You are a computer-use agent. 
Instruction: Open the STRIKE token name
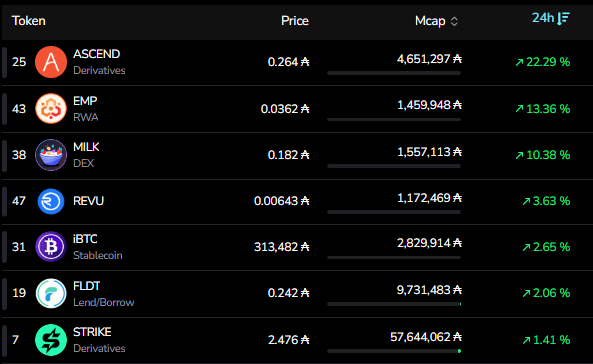coord(92,332)
